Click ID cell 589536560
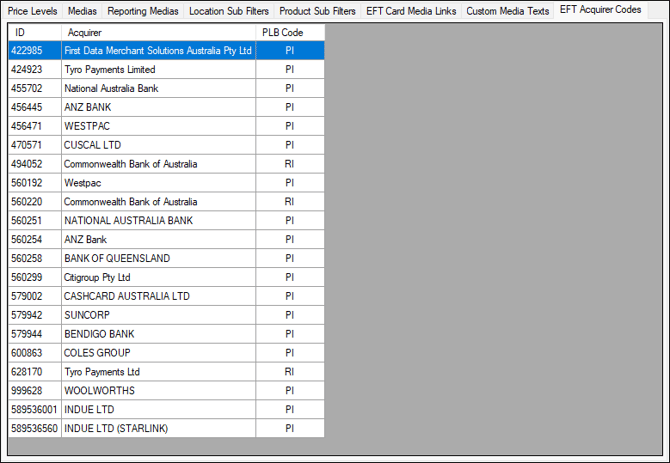 tap(35, 428)
